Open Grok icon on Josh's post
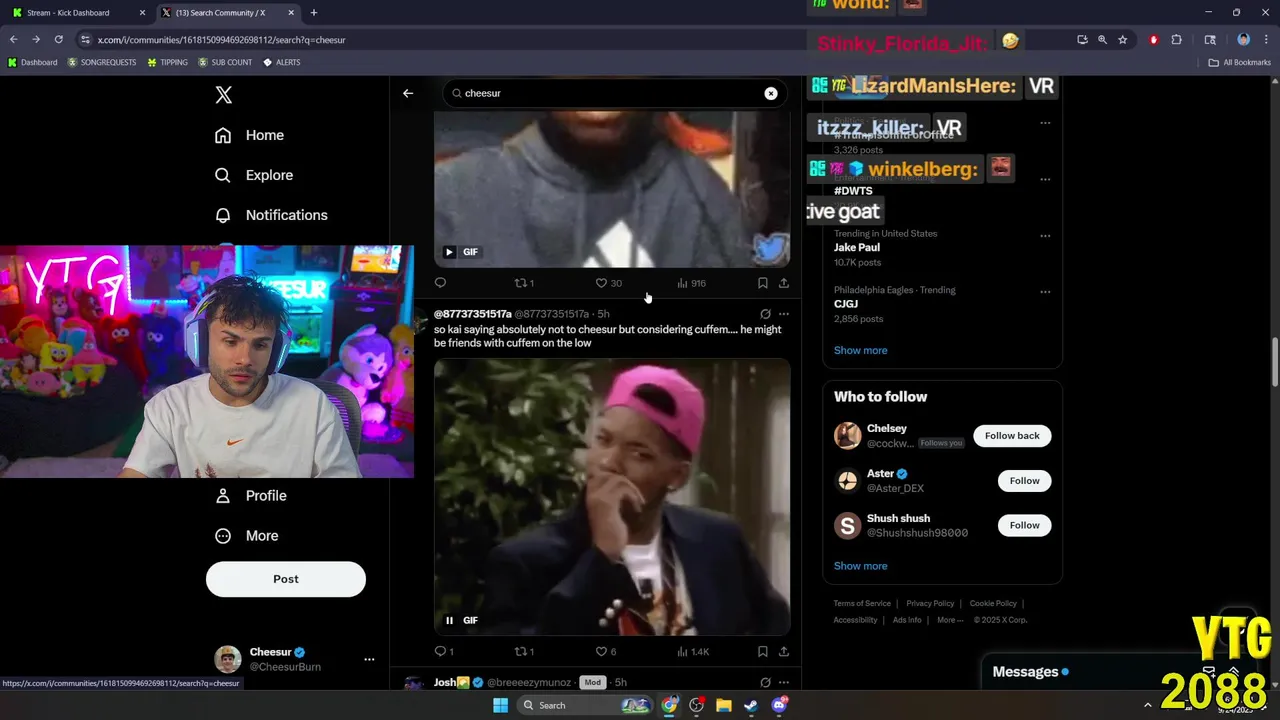 765,682
